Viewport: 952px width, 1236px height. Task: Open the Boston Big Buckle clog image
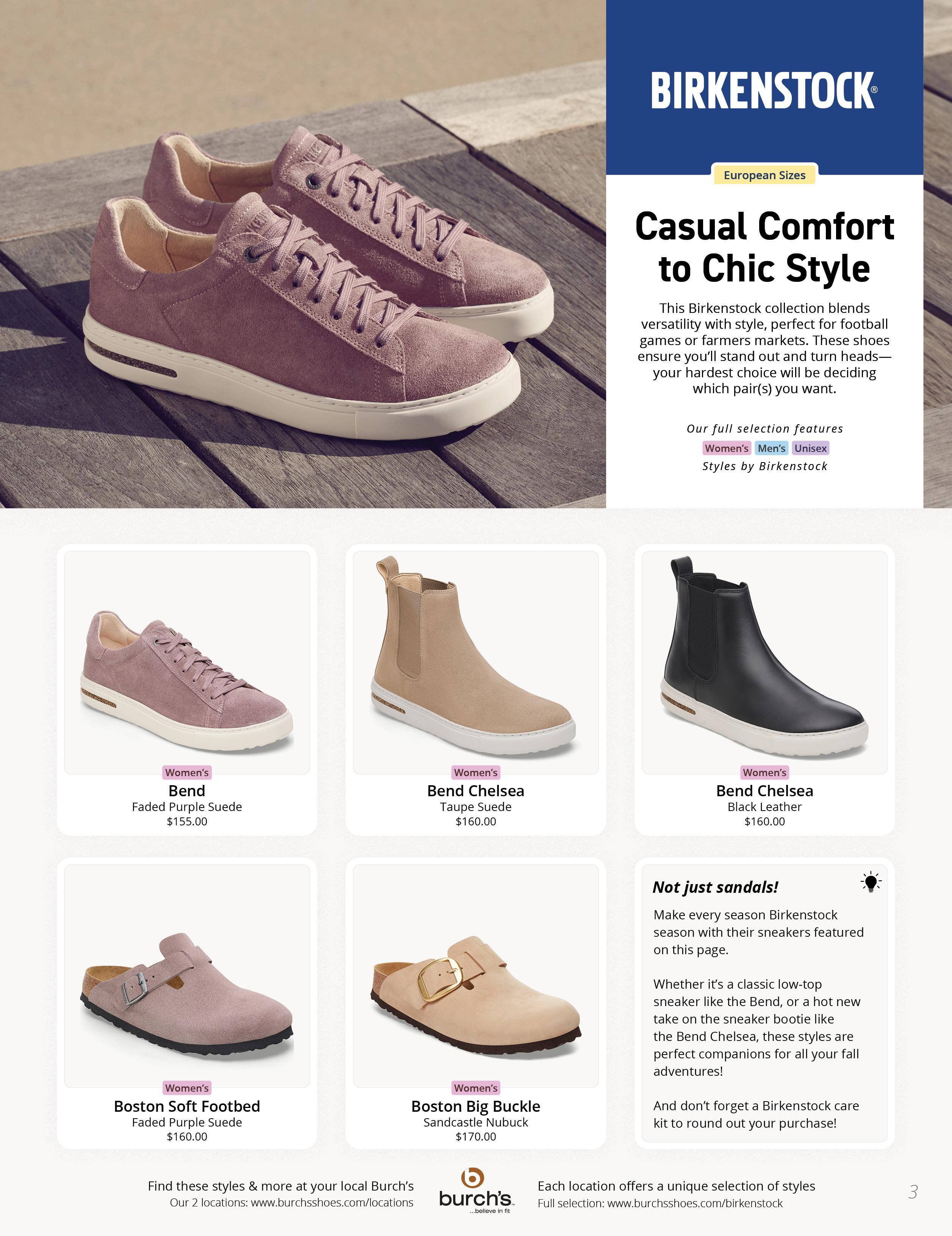[475, 976]
